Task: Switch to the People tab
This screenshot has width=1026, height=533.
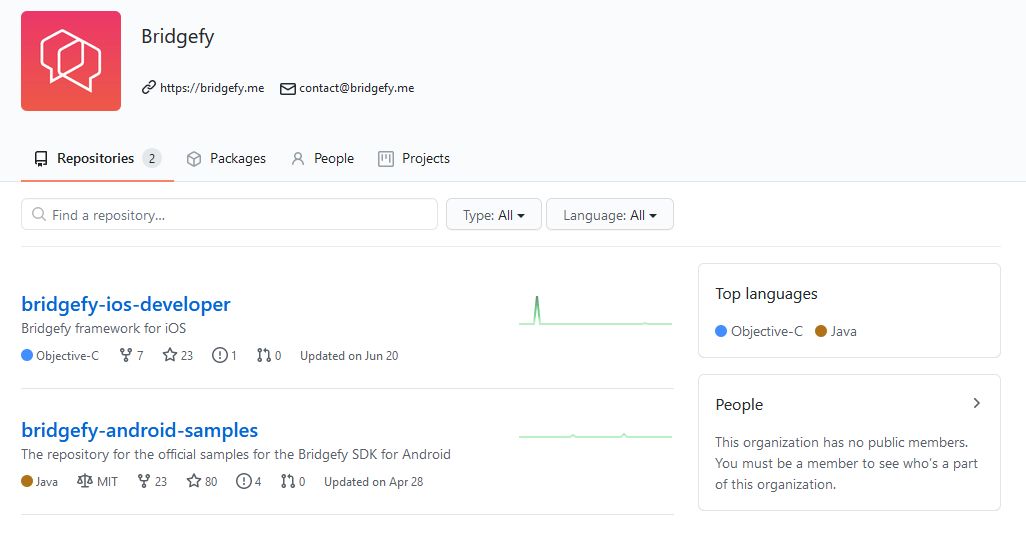Action: pos(322,158)
